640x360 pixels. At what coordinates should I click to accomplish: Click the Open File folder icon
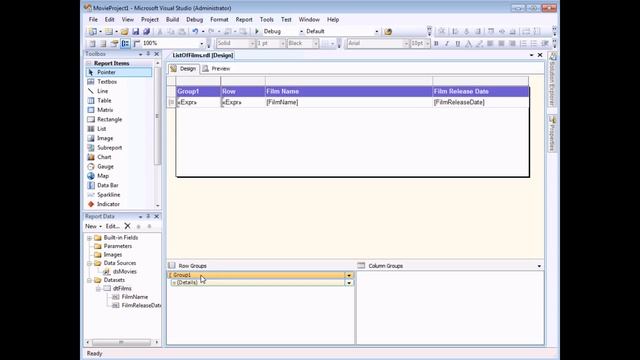click(x=124, y=31)
